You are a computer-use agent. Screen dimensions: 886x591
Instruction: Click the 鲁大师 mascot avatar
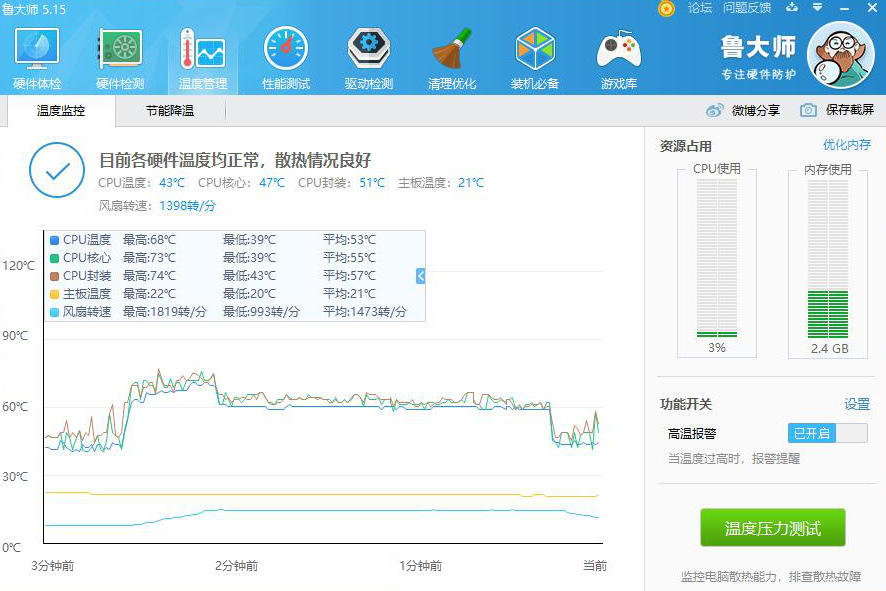(x=841, y=55)
